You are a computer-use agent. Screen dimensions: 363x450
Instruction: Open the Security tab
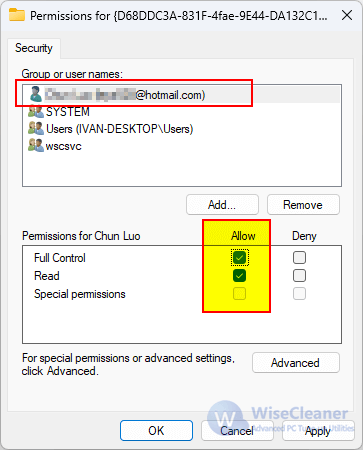34,48
